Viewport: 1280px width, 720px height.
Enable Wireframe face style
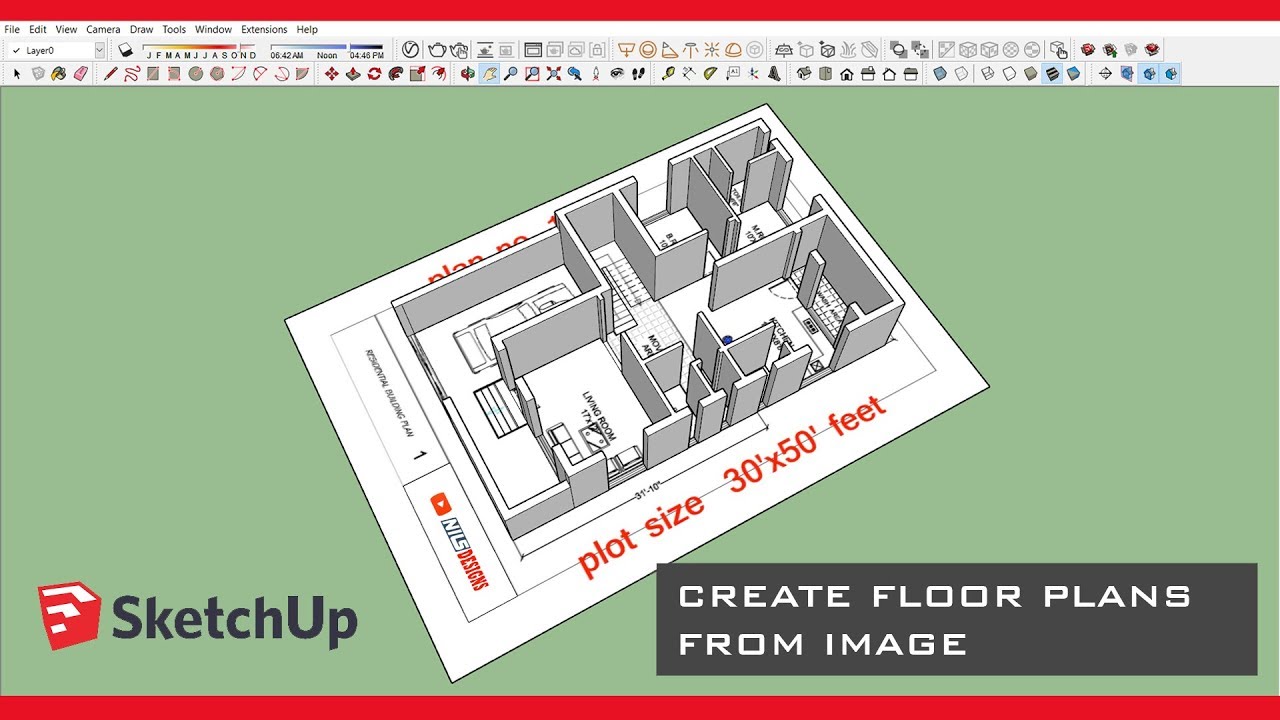tap(988, 74)
